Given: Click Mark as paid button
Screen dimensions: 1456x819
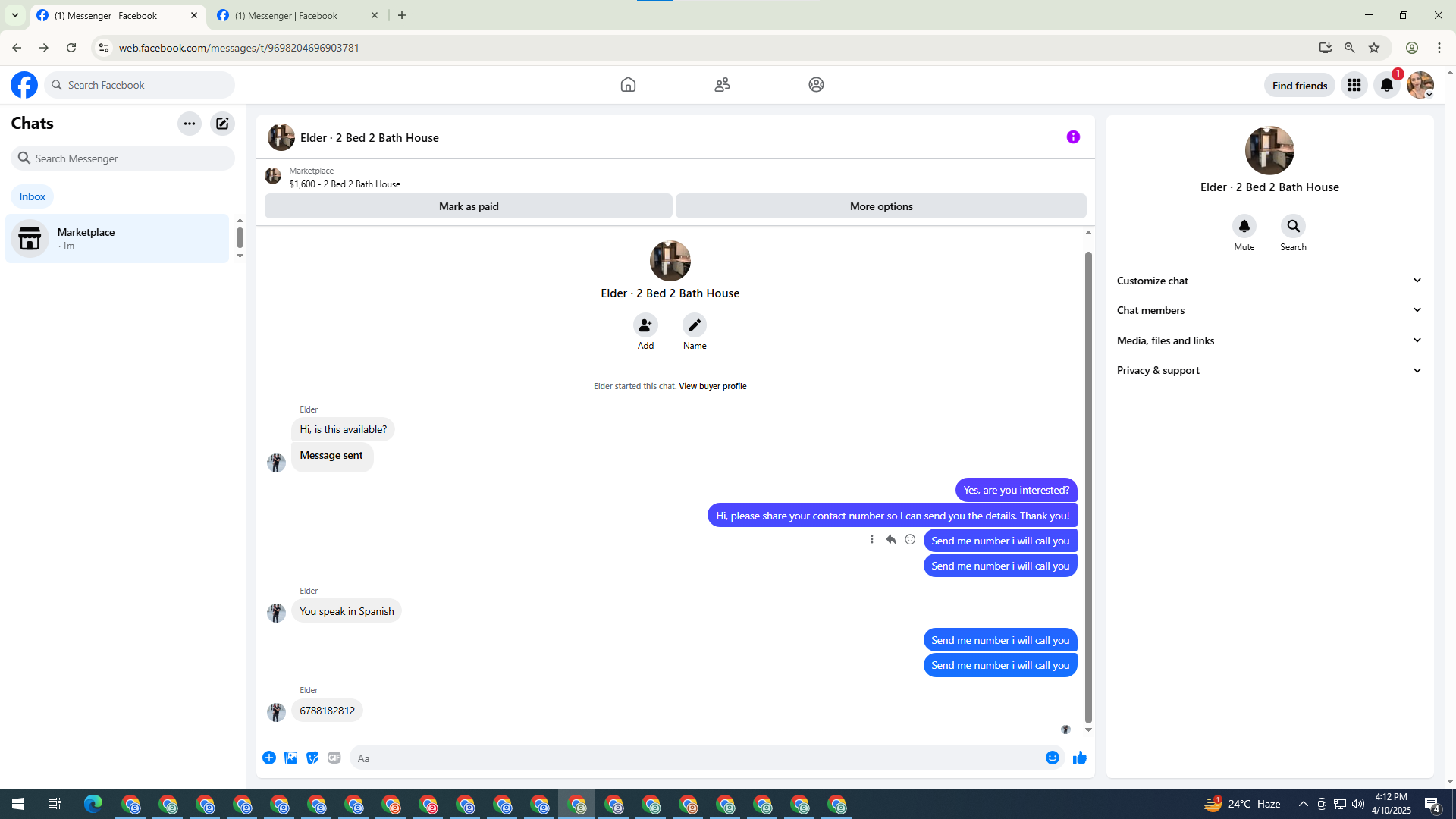Looking at the screenshot, I should click(468, 206).
